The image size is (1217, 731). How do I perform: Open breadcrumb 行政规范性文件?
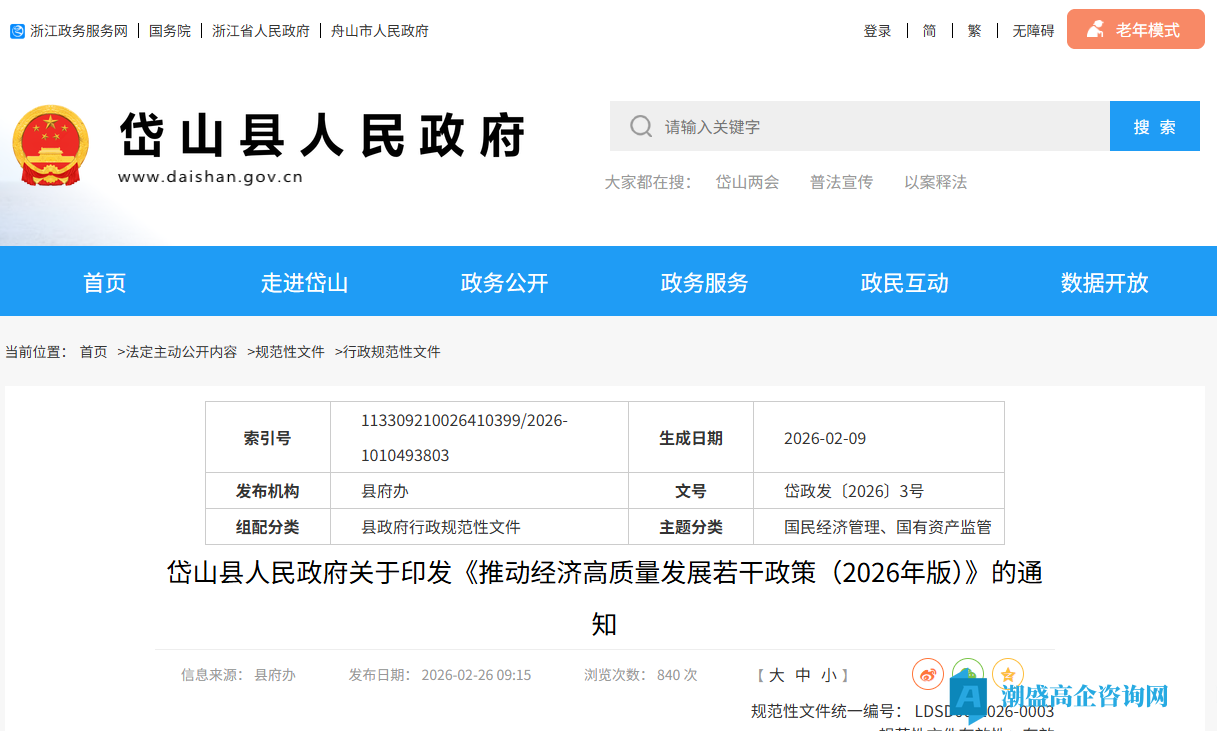click(x=392, y=352)
